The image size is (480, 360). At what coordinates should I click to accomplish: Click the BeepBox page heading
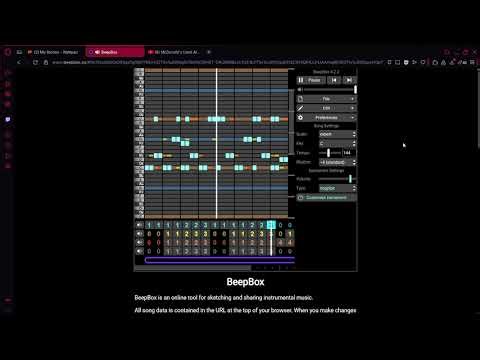tap(245, 282)
